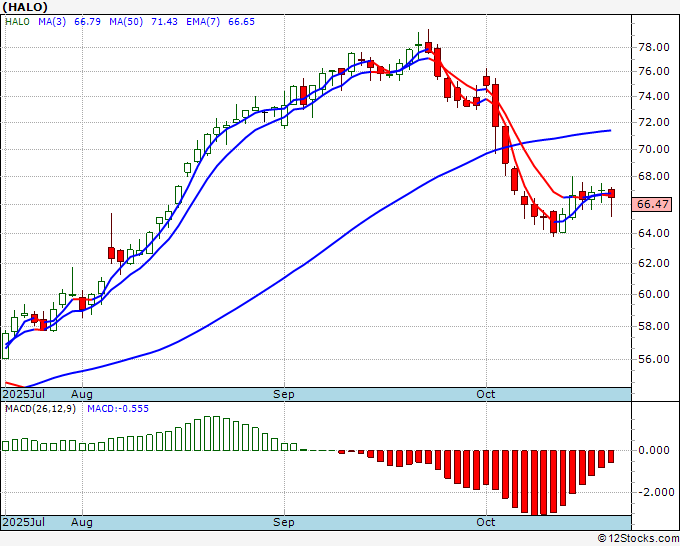This screenshot has height=546, width=680.
Task: Click the (HALO) chart title
Action: tap(25, 7)
